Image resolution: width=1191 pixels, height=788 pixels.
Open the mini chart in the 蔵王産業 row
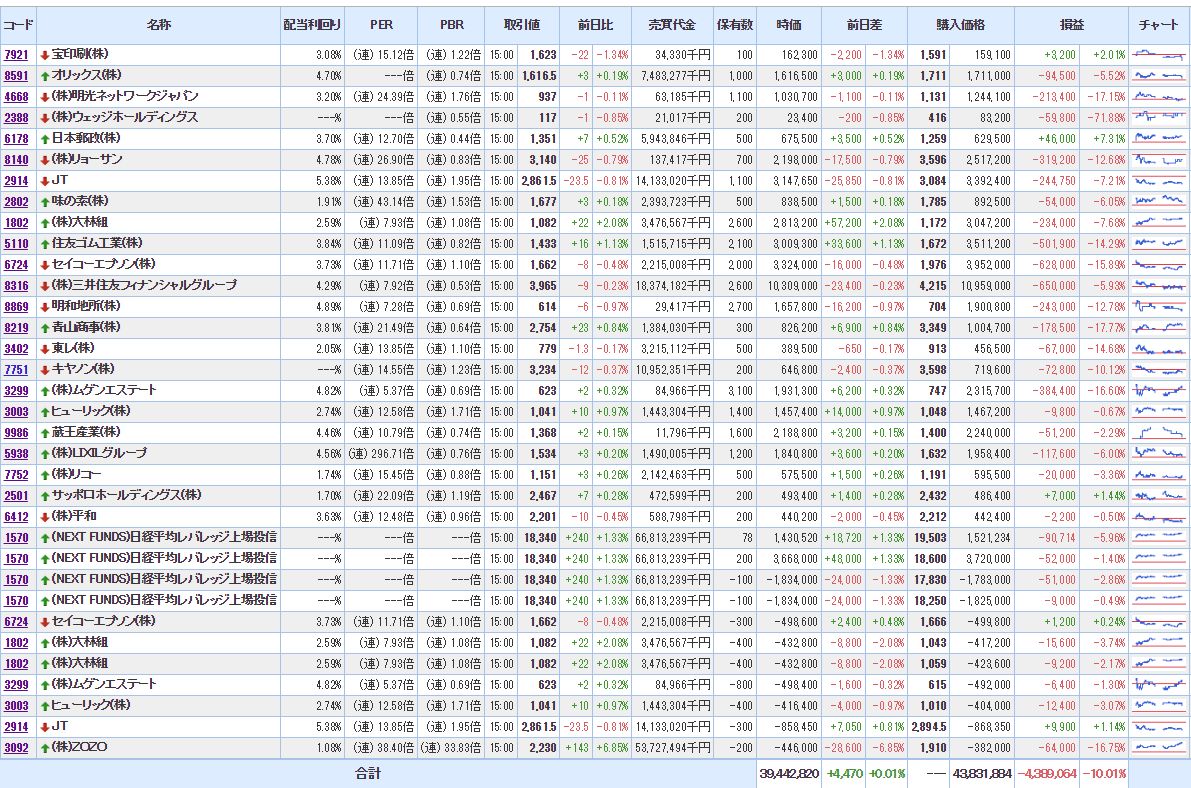coord(1158,432)
